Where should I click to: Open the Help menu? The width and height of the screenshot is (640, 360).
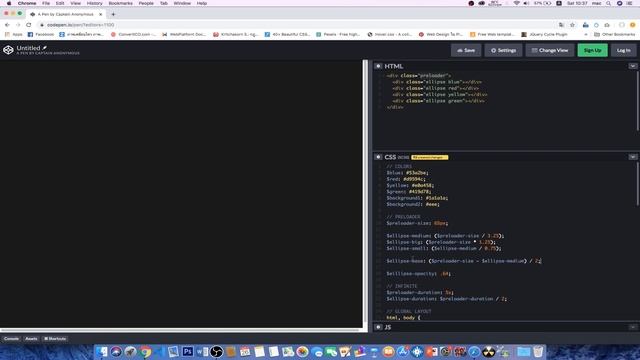202,3
